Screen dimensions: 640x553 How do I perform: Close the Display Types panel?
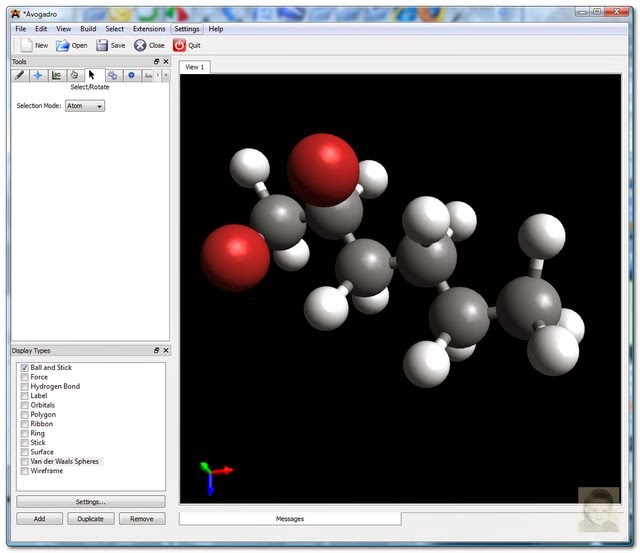(166, 350)
